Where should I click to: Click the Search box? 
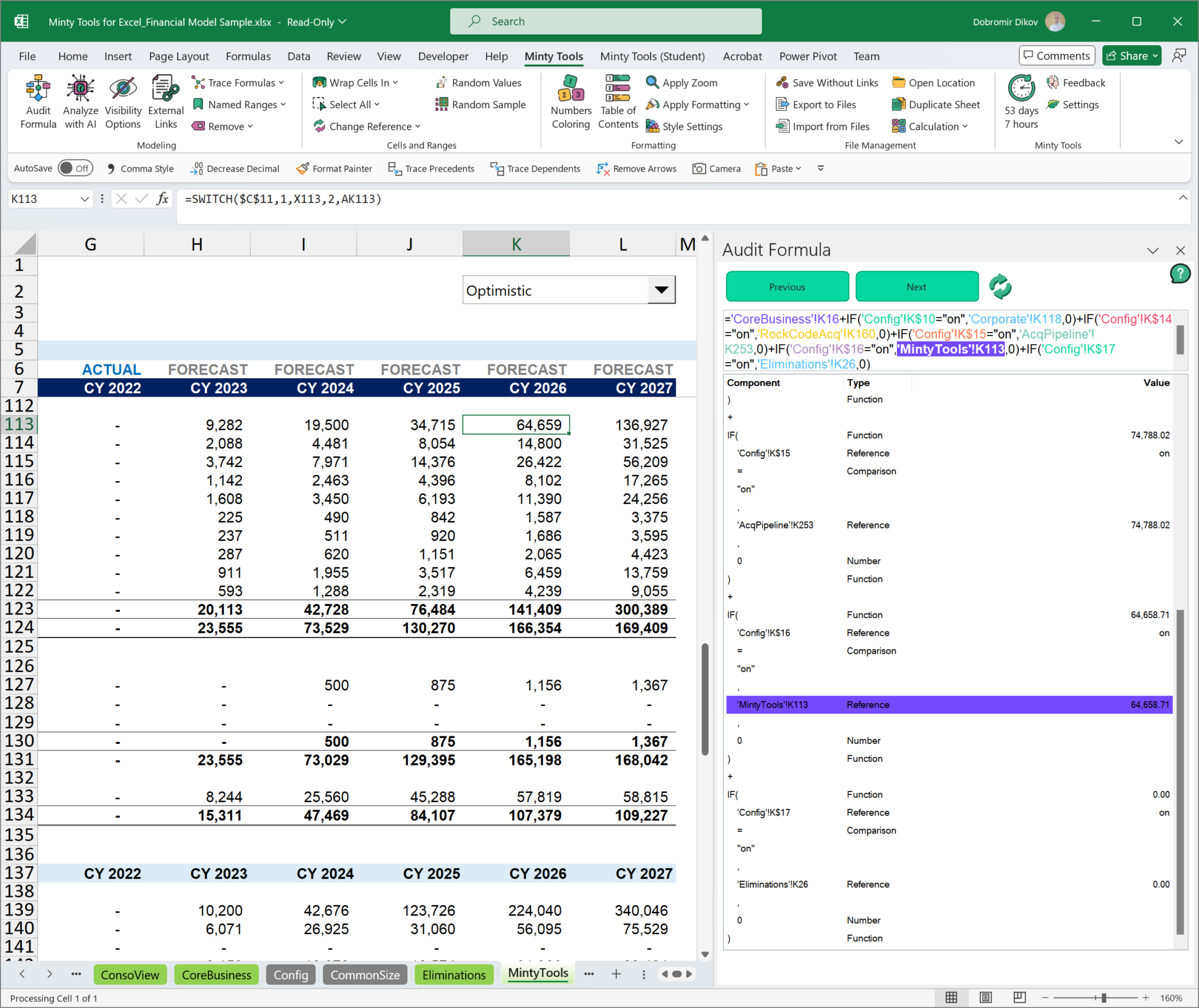606,22
